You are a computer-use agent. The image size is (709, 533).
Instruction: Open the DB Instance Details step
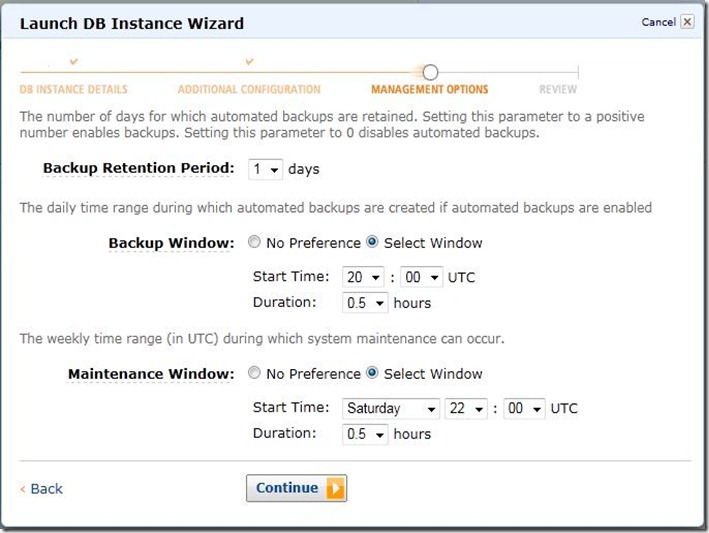pyautogui.click(x=74, y=90)
